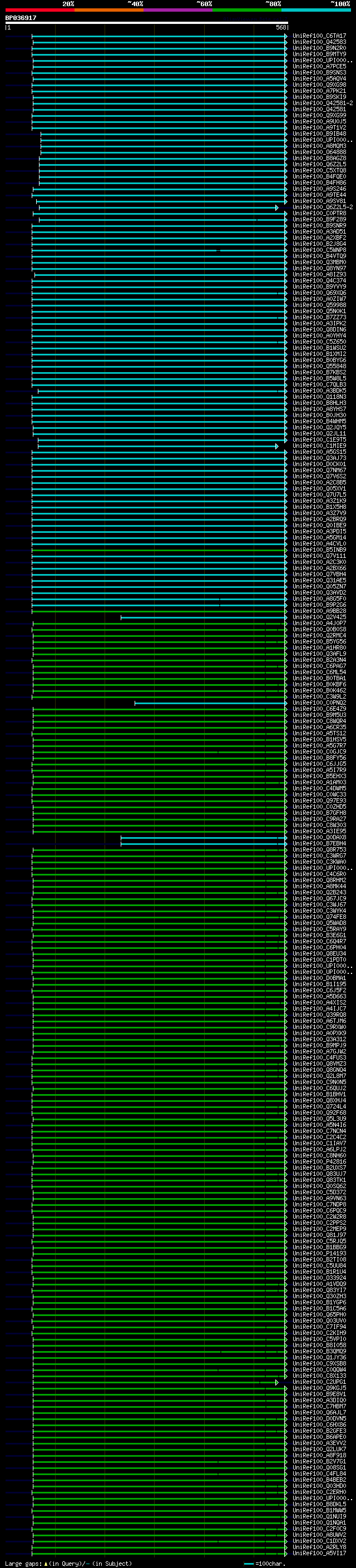The width and height of the screenshot is (356, 1568).
Task: Open hit label UniRef100_C0PNQ2
Action: (x=319, y=703)
